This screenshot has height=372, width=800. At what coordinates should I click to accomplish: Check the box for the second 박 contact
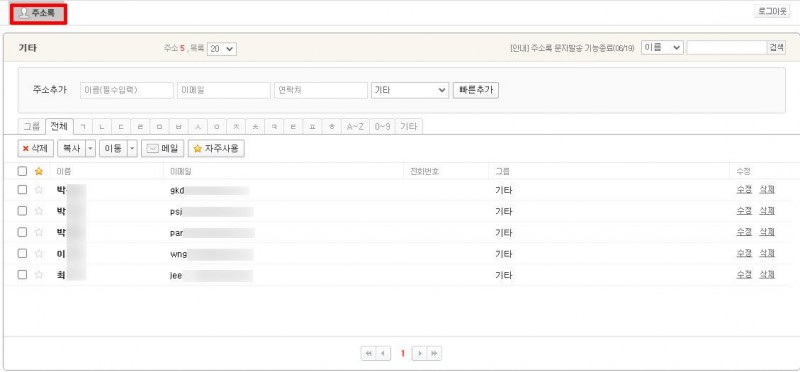point(22,211)
